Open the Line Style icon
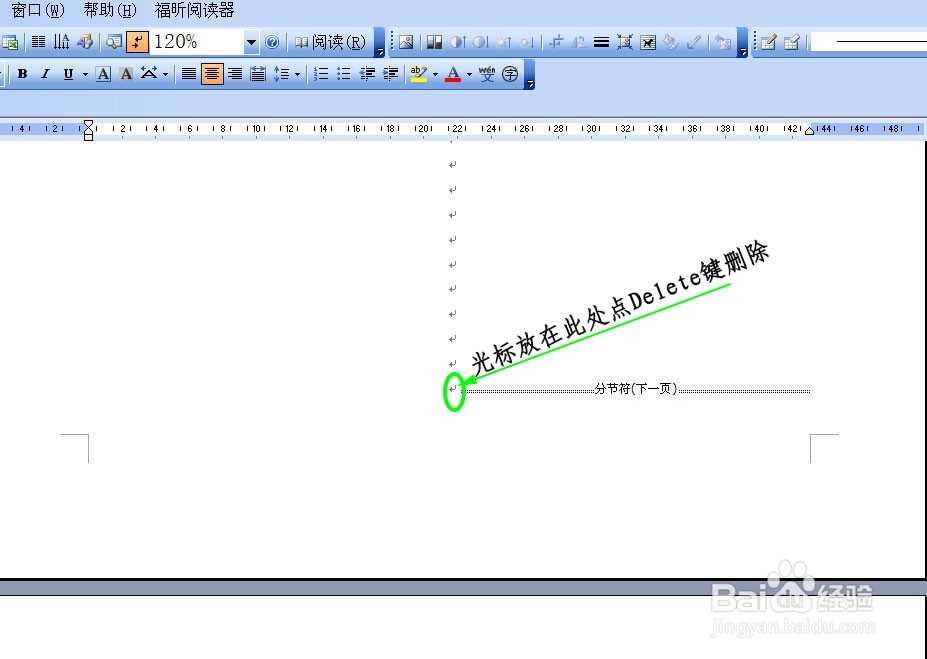Viewport: 927px width, 659px height. [x=602, y=42]
